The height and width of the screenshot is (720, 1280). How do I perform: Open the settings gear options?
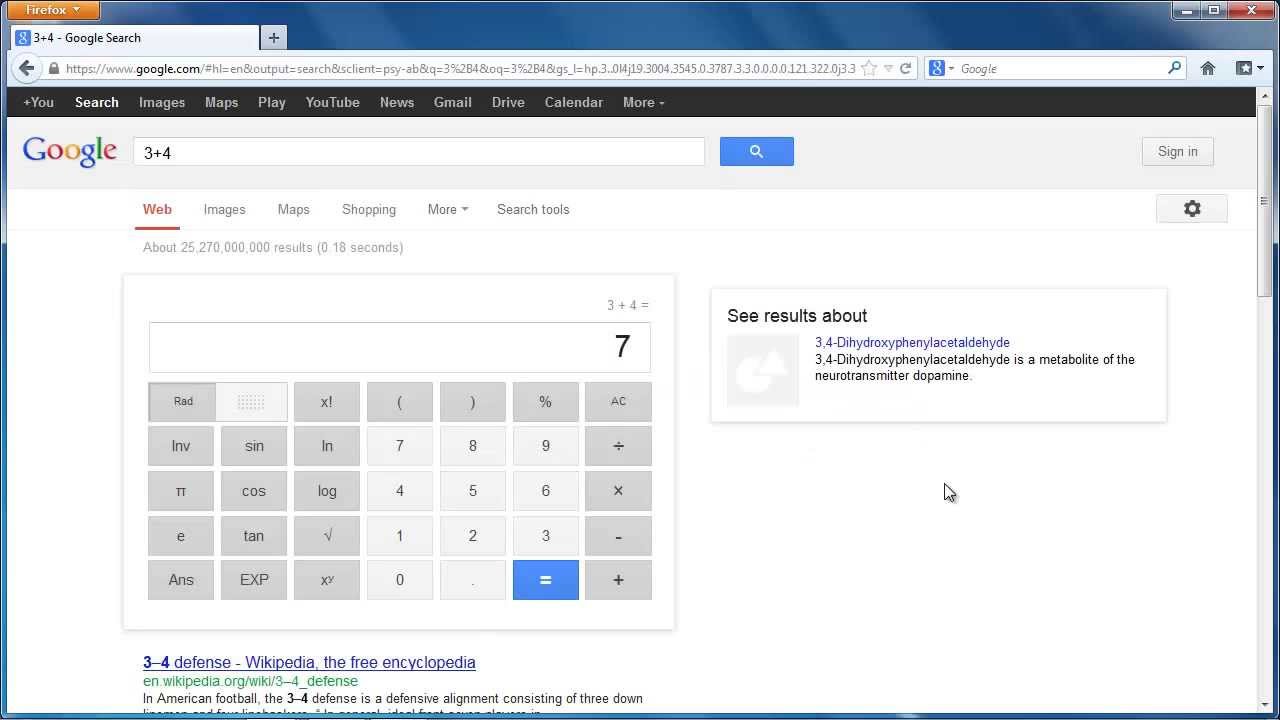[1191, 208]
